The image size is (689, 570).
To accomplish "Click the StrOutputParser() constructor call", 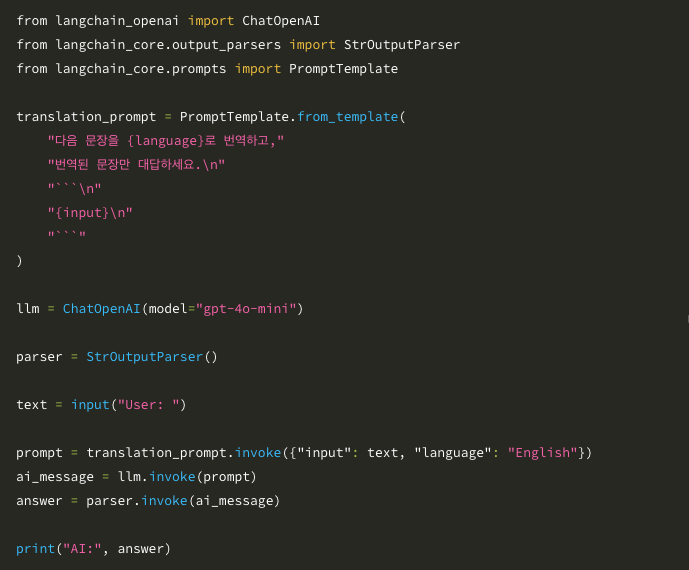I will click(152, 356).
